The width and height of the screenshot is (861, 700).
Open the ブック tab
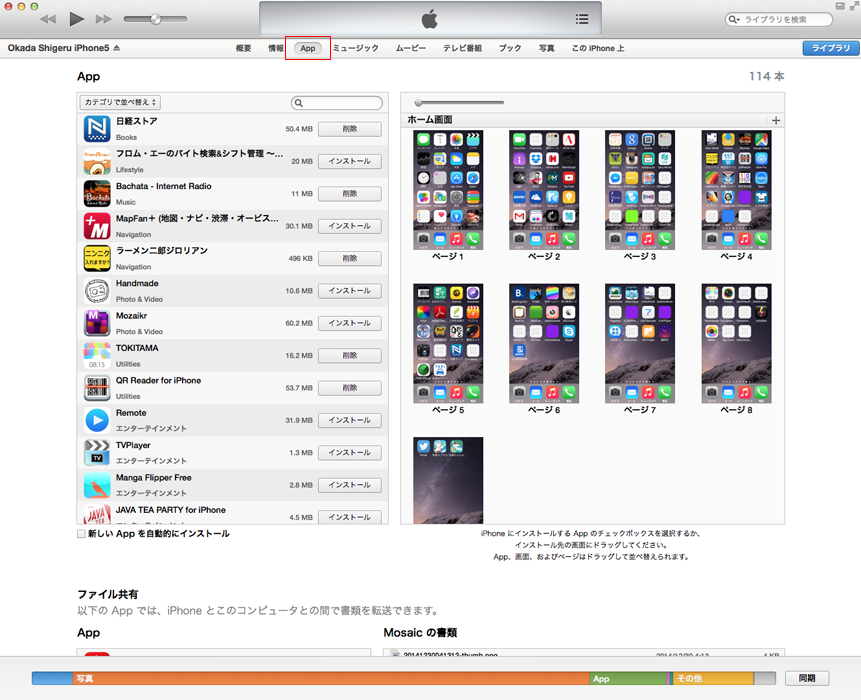pos(510,48)
